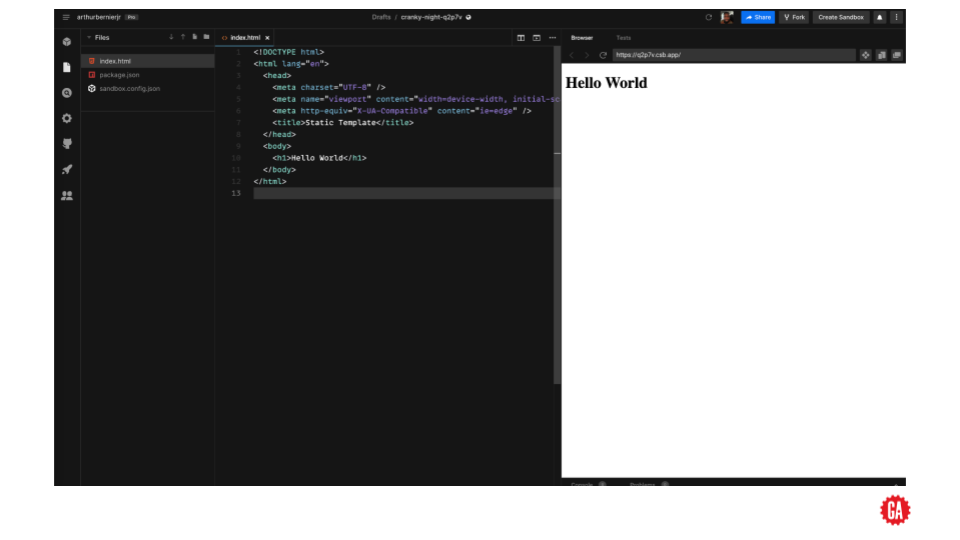Open Configuration Files gear icon
This screenshot has height=540, width=960.
coord(67,118)
